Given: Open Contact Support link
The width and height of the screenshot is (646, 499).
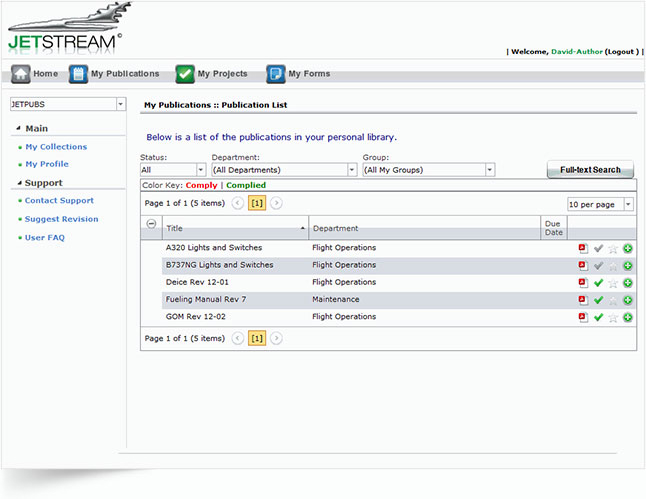Looking at the screenshot, I should pyautogui.click(x=59, y=201).
